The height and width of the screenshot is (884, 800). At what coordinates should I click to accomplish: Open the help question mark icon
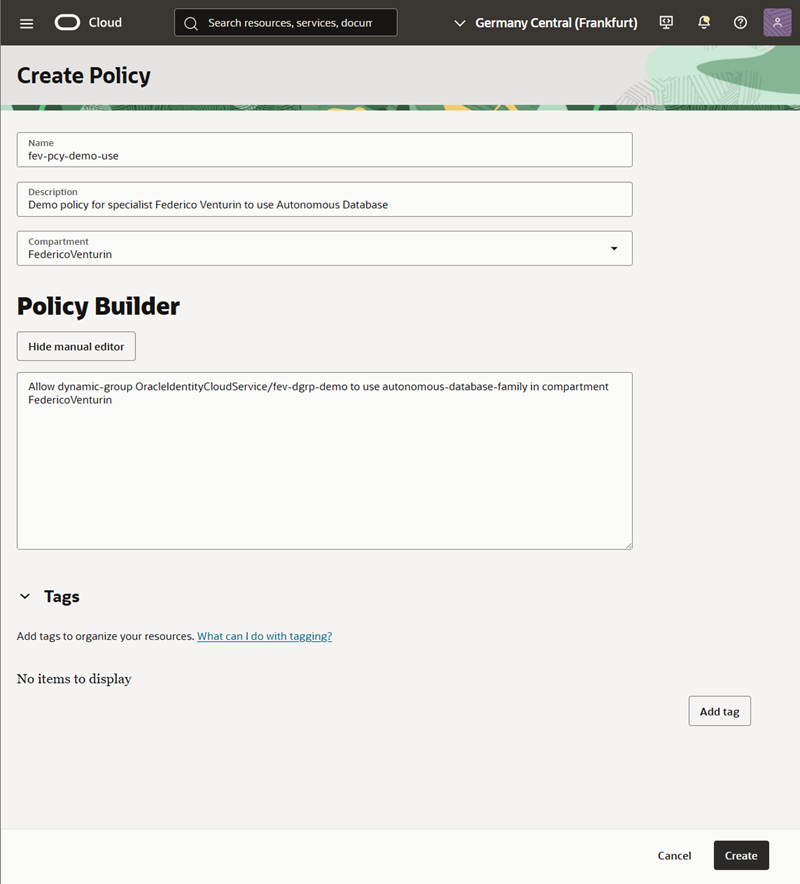(740, 23)
